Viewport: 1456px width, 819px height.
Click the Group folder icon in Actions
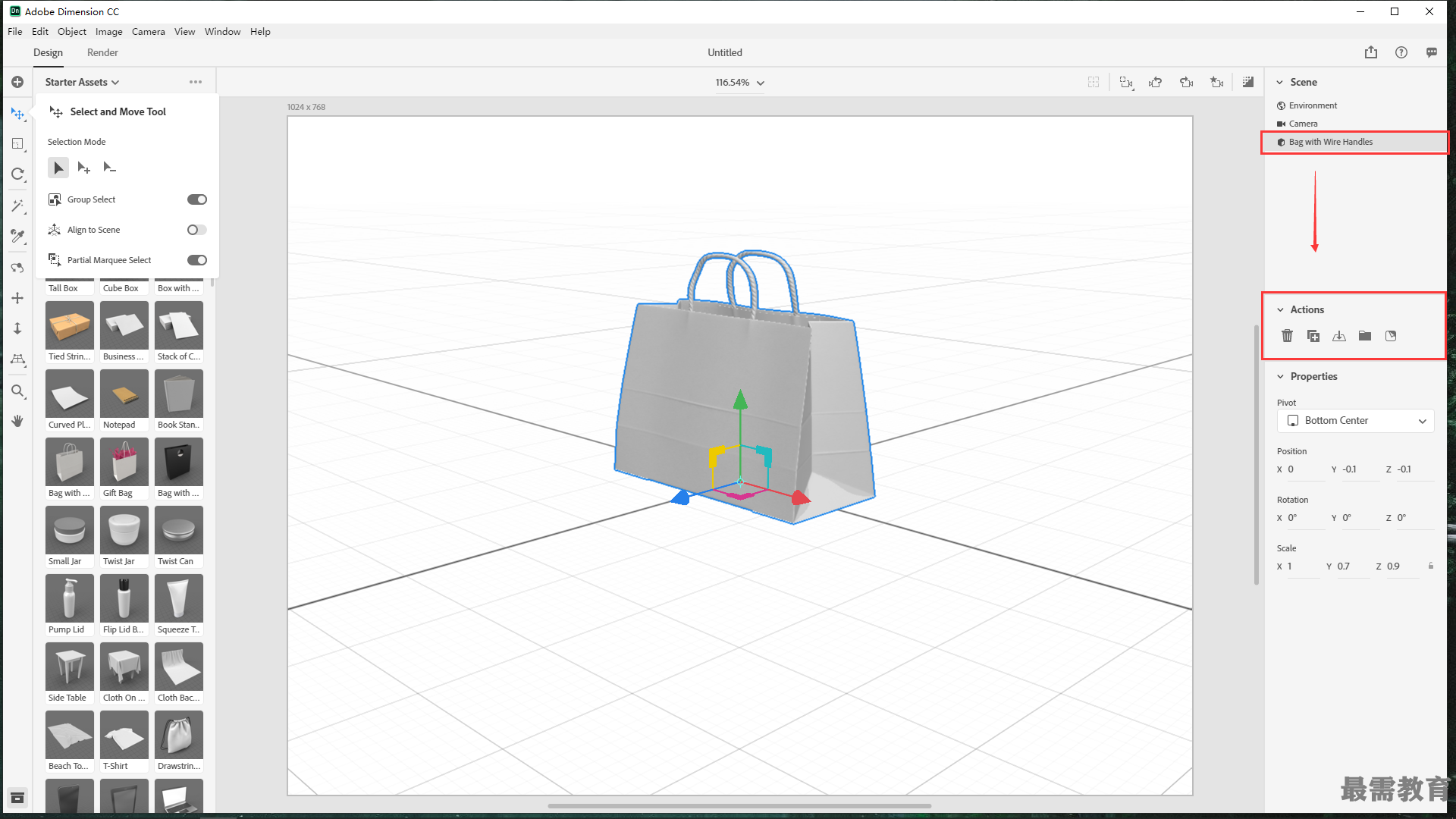[1365, 336]
